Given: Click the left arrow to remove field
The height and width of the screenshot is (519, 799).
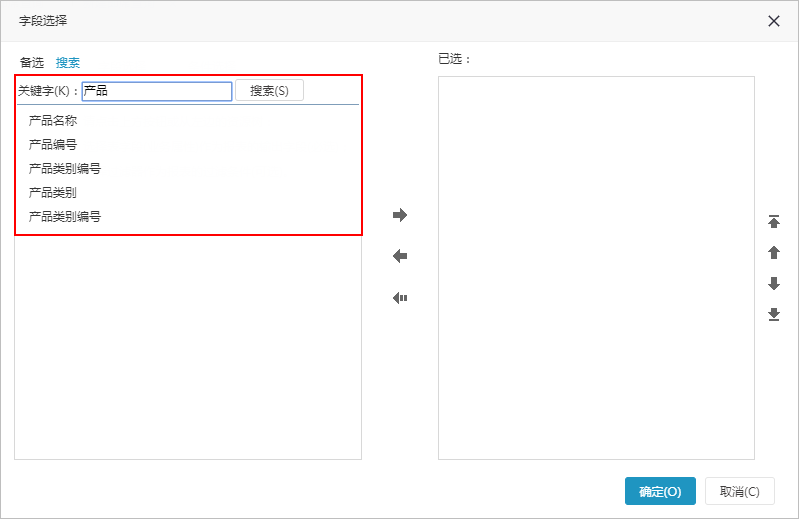Looking at the screenshot, I should [x=400, y=256].
